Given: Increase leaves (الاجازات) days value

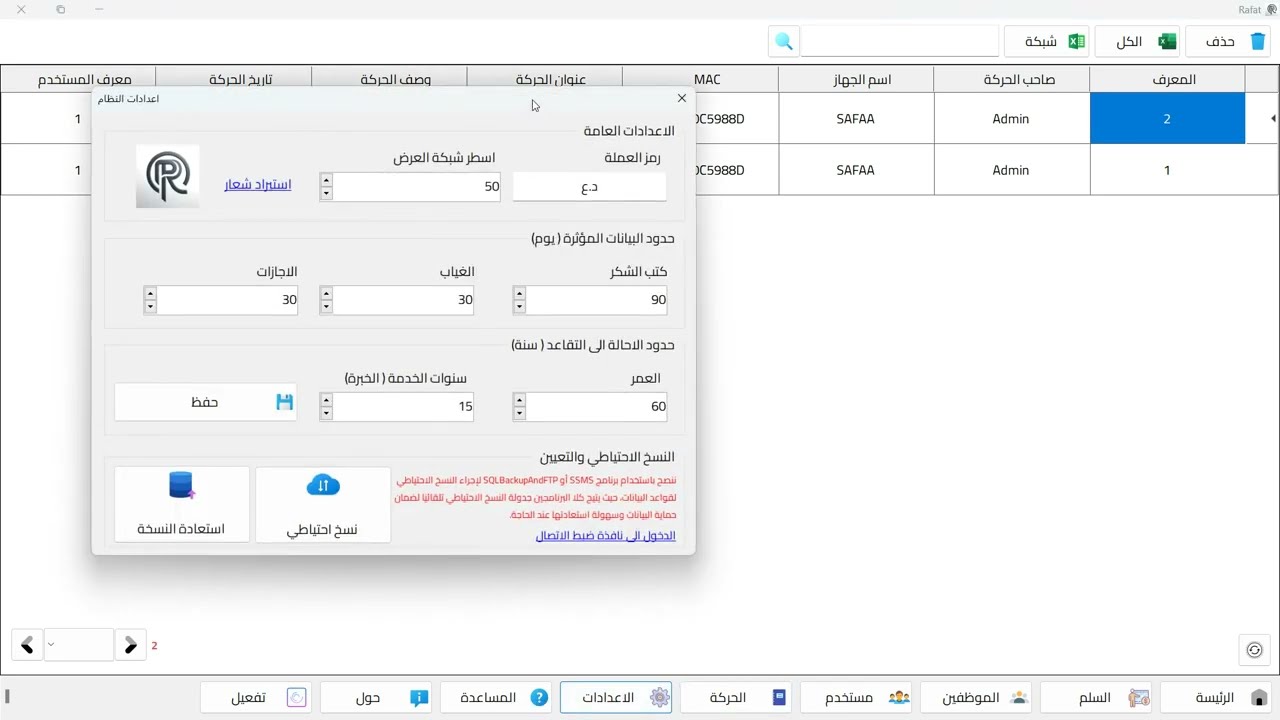Looking at the screenshot, I should 150,293.
